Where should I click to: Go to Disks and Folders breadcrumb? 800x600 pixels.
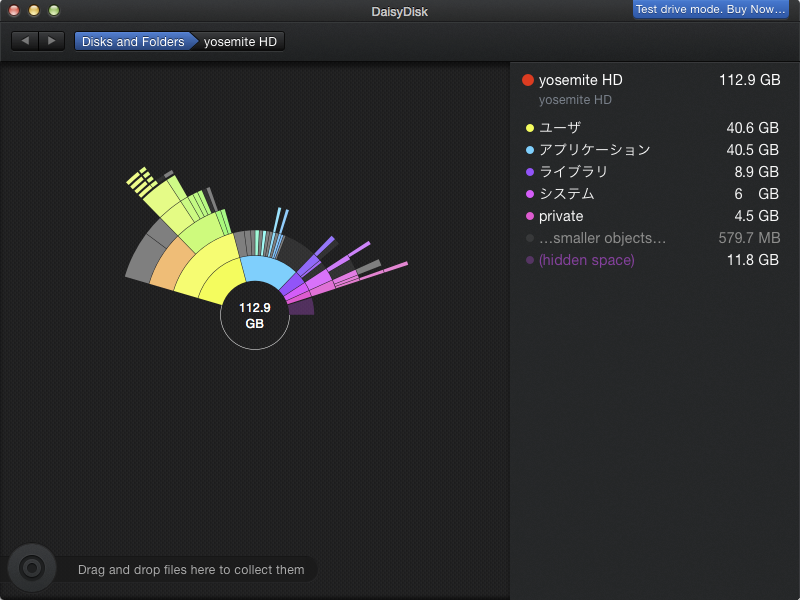(x=133, y=41)
